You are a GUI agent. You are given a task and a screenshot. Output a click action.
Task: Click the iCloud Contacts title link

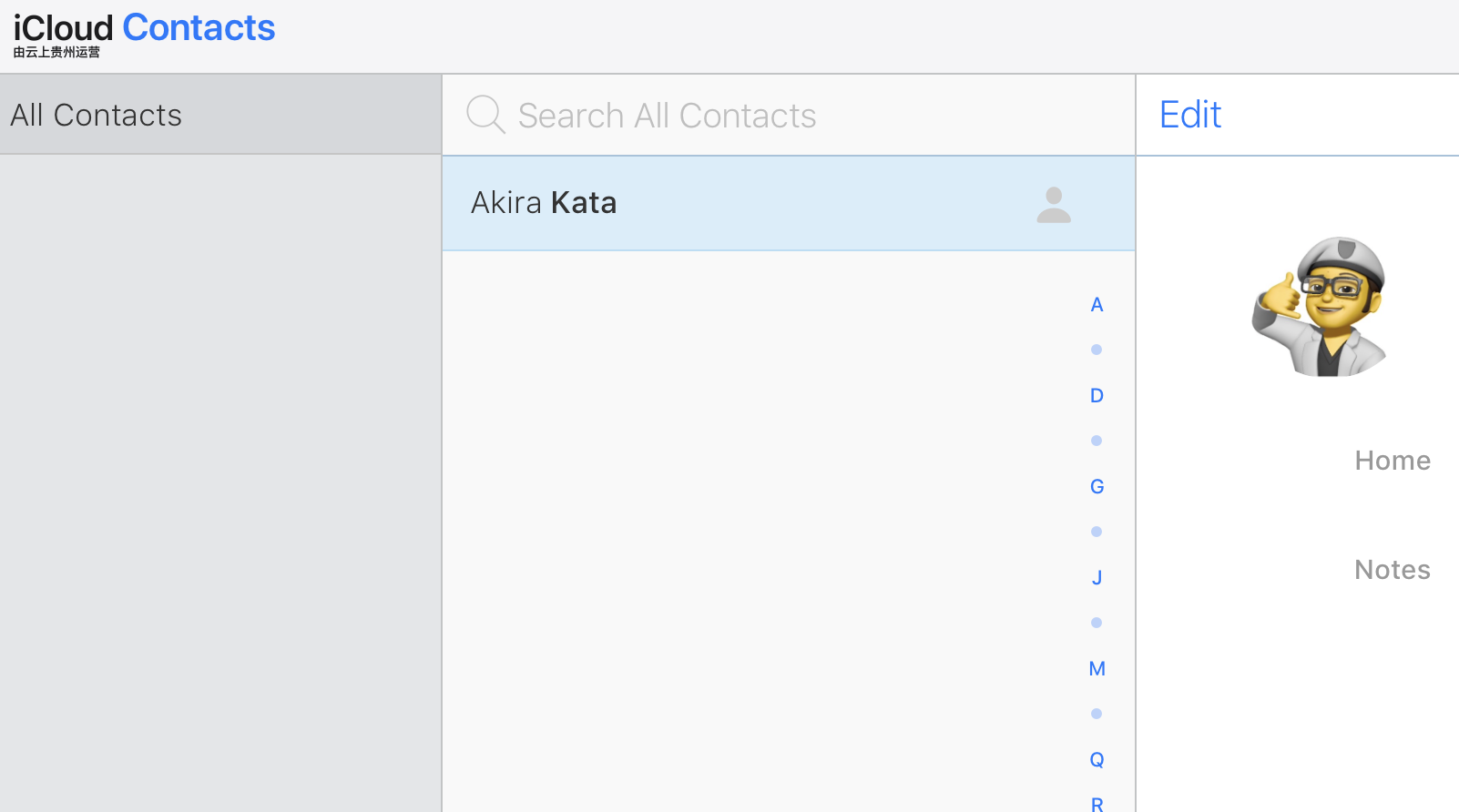click(x=144, y=28)
